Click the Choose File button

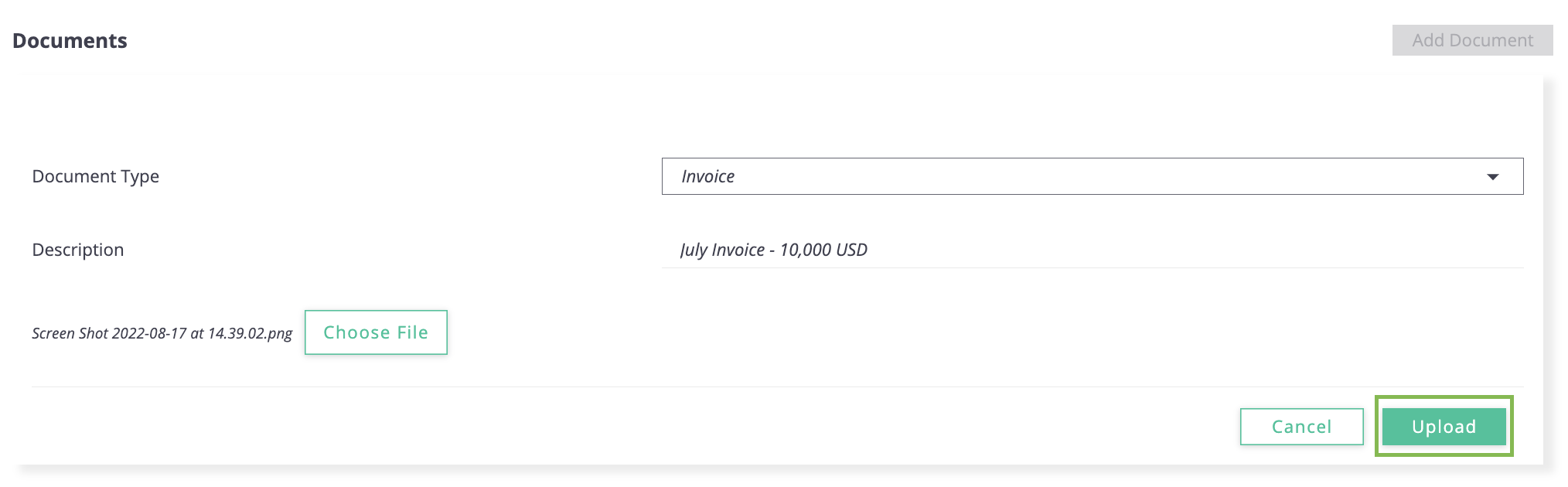376,332
